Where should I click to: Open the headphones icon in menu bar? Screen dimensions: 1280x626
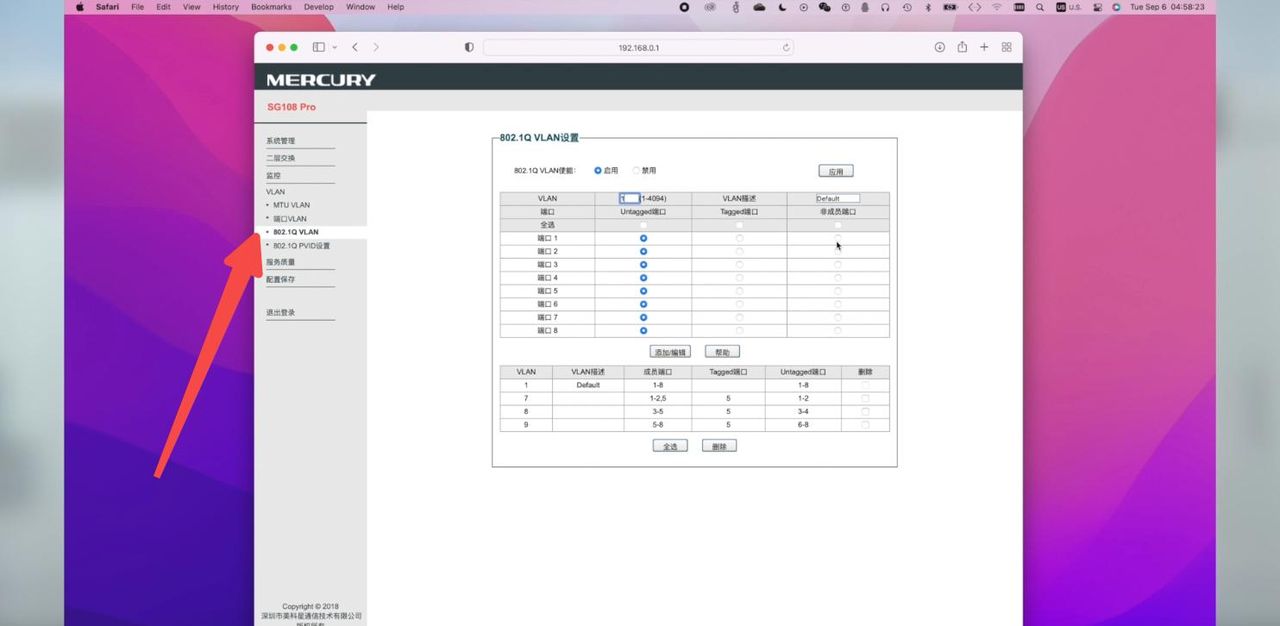pos(885,7)
